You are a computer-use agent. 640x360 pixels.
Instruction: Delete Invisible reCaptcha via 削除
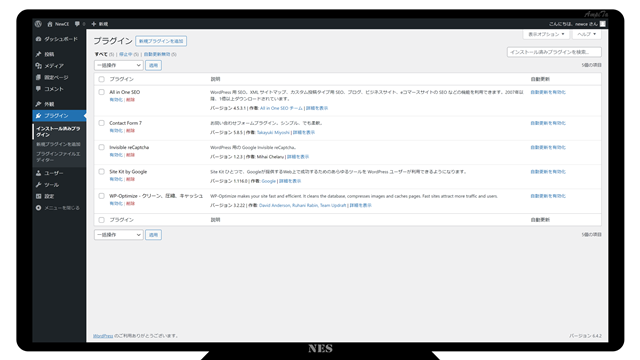[x=130, y=155]
